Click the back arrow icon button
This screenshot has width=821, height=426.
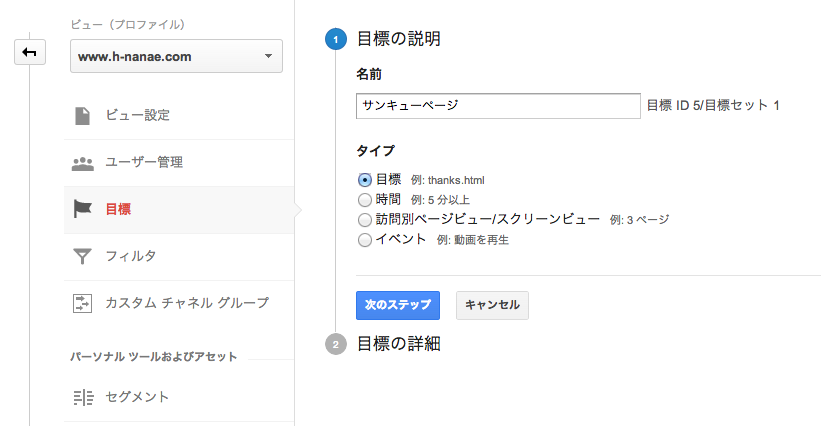click(30, 52)
